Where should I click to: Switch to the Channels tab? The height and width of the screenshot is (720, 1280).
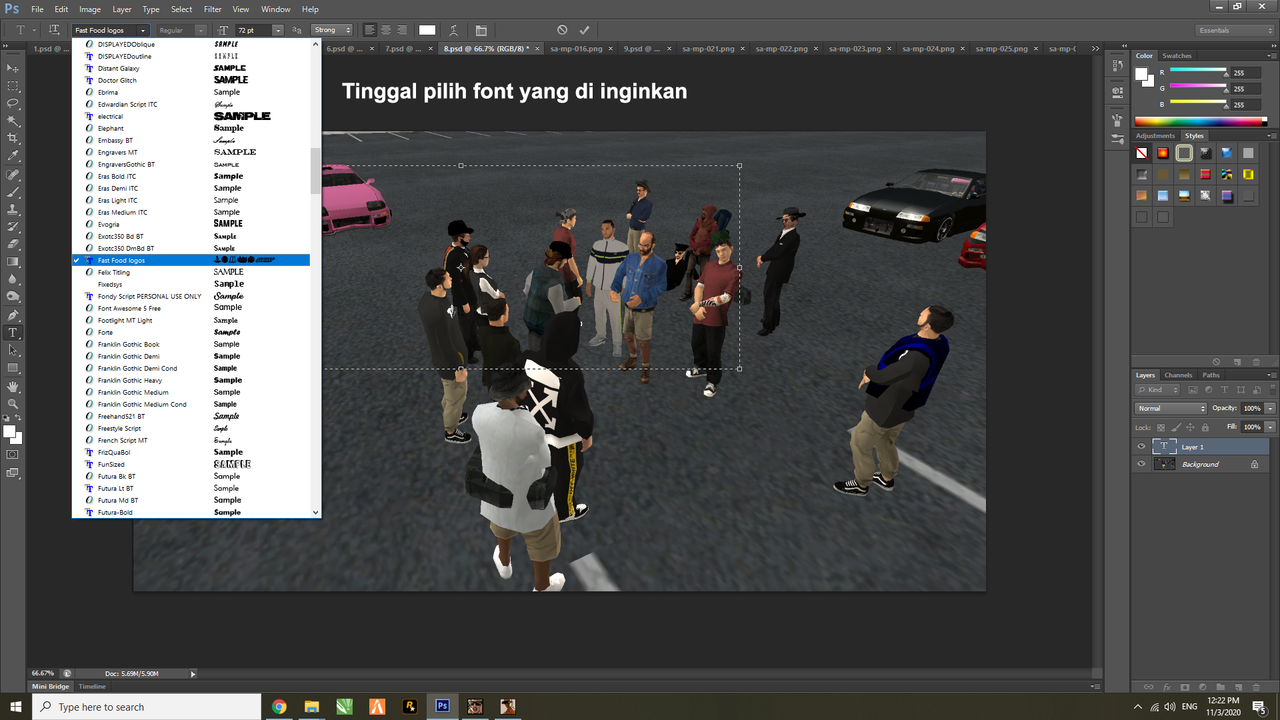(1178, 375)
